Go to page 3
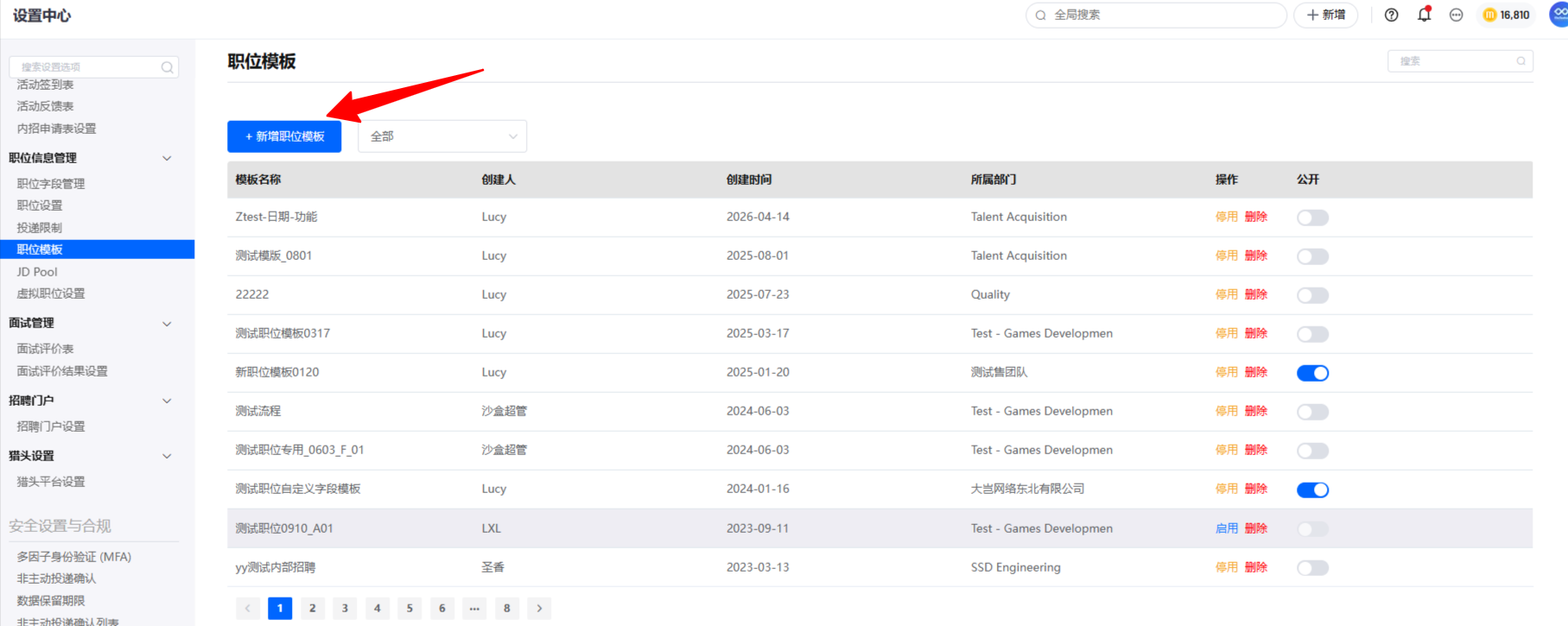Viewport: 1568px width, 626px height. tap(345, 609)
